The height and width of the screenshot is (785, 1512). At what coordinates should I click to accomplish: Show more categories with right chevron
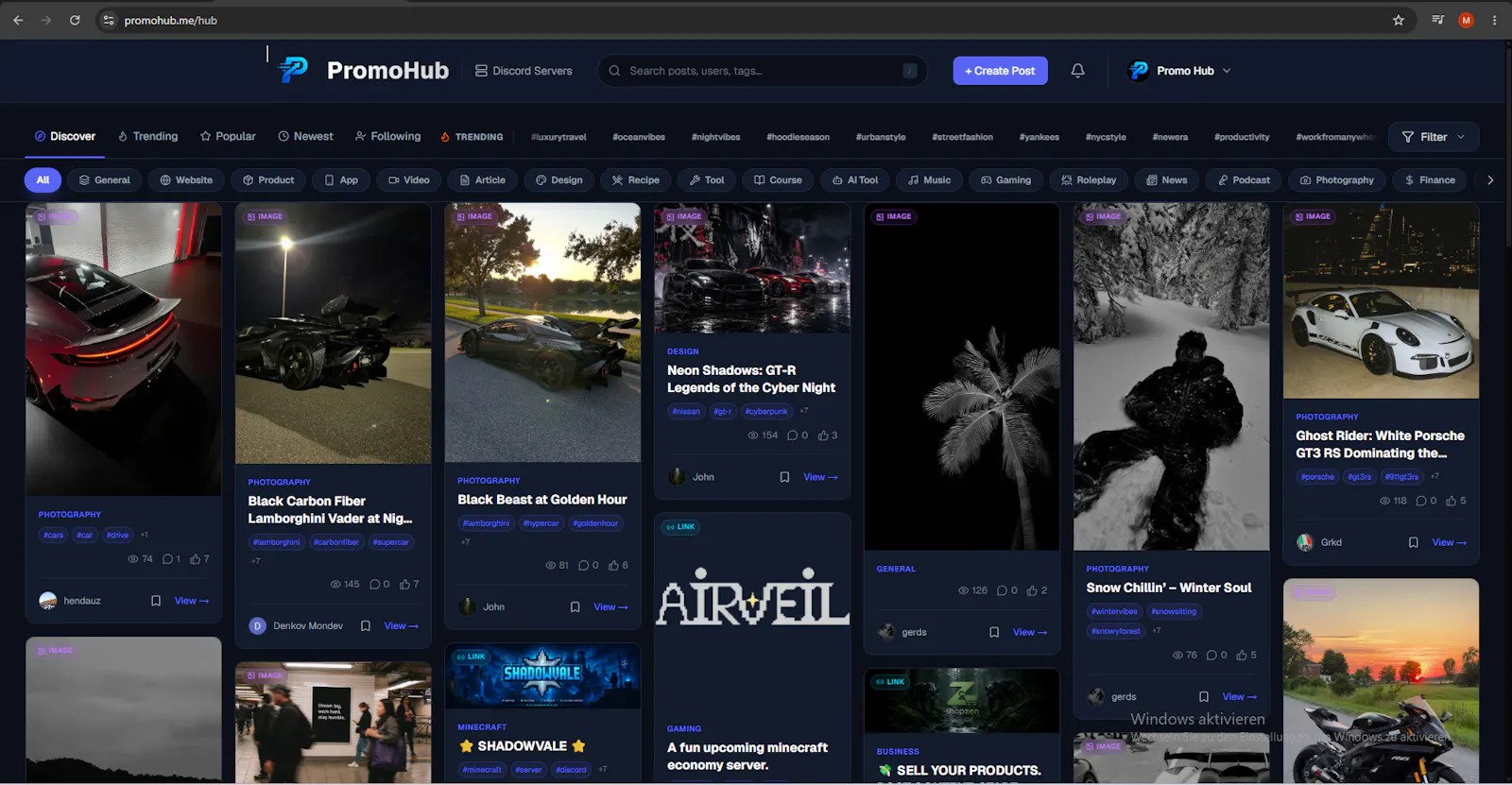click(1490, 180)
